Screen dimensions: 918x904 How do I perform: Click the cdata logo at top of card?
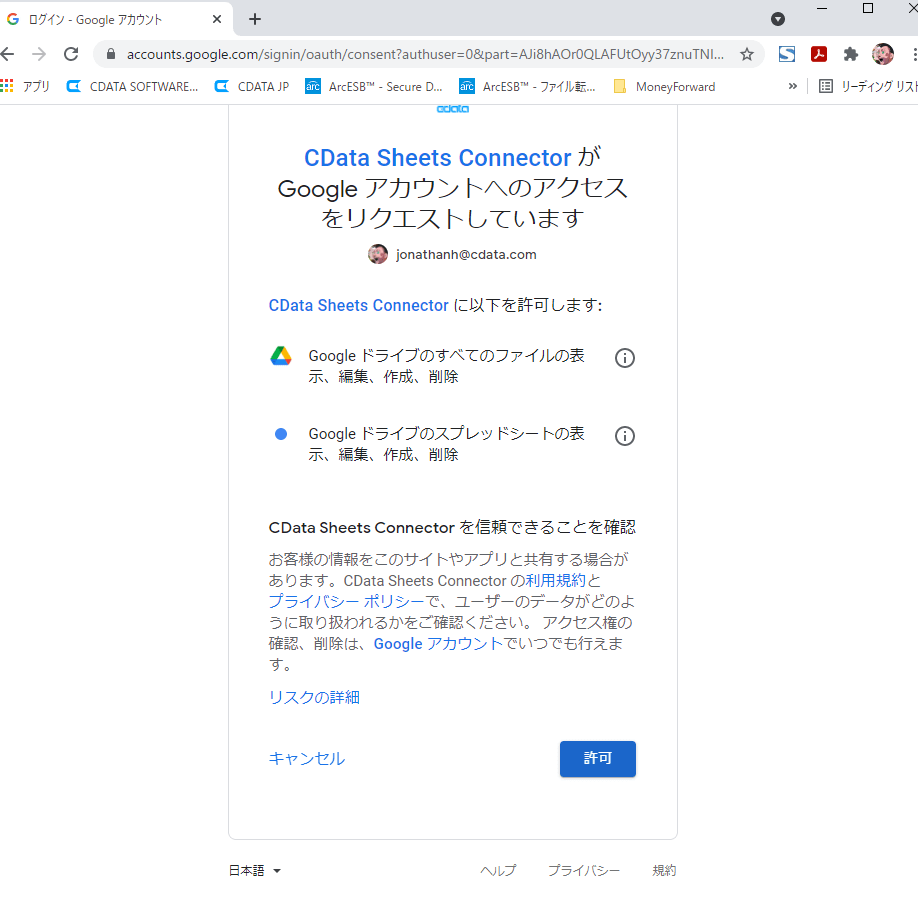(x=453, y=109)
